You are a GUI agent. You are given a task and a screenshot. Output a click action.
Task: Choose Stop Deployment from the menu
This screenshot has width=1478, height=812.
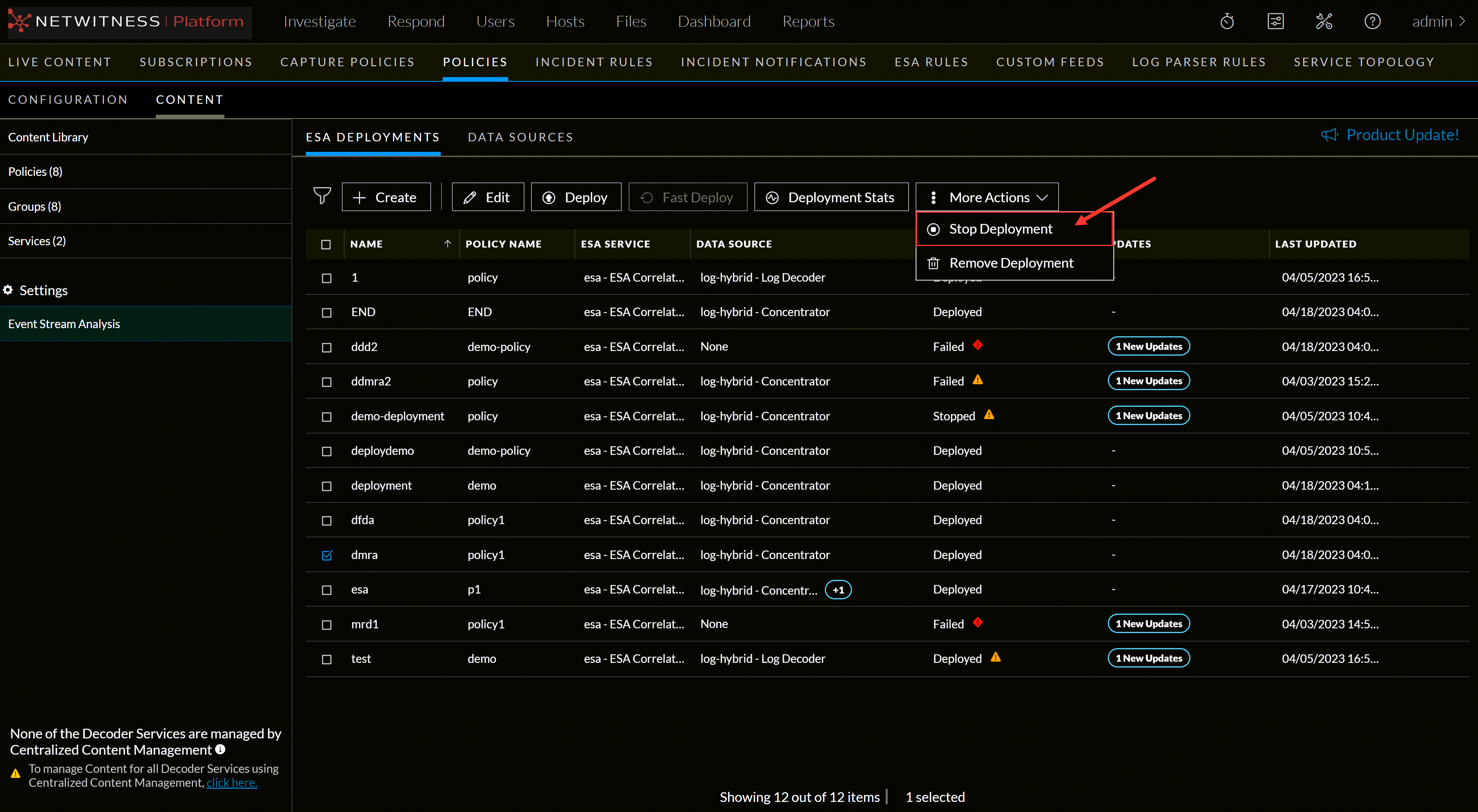click(x=1000, y=229)
